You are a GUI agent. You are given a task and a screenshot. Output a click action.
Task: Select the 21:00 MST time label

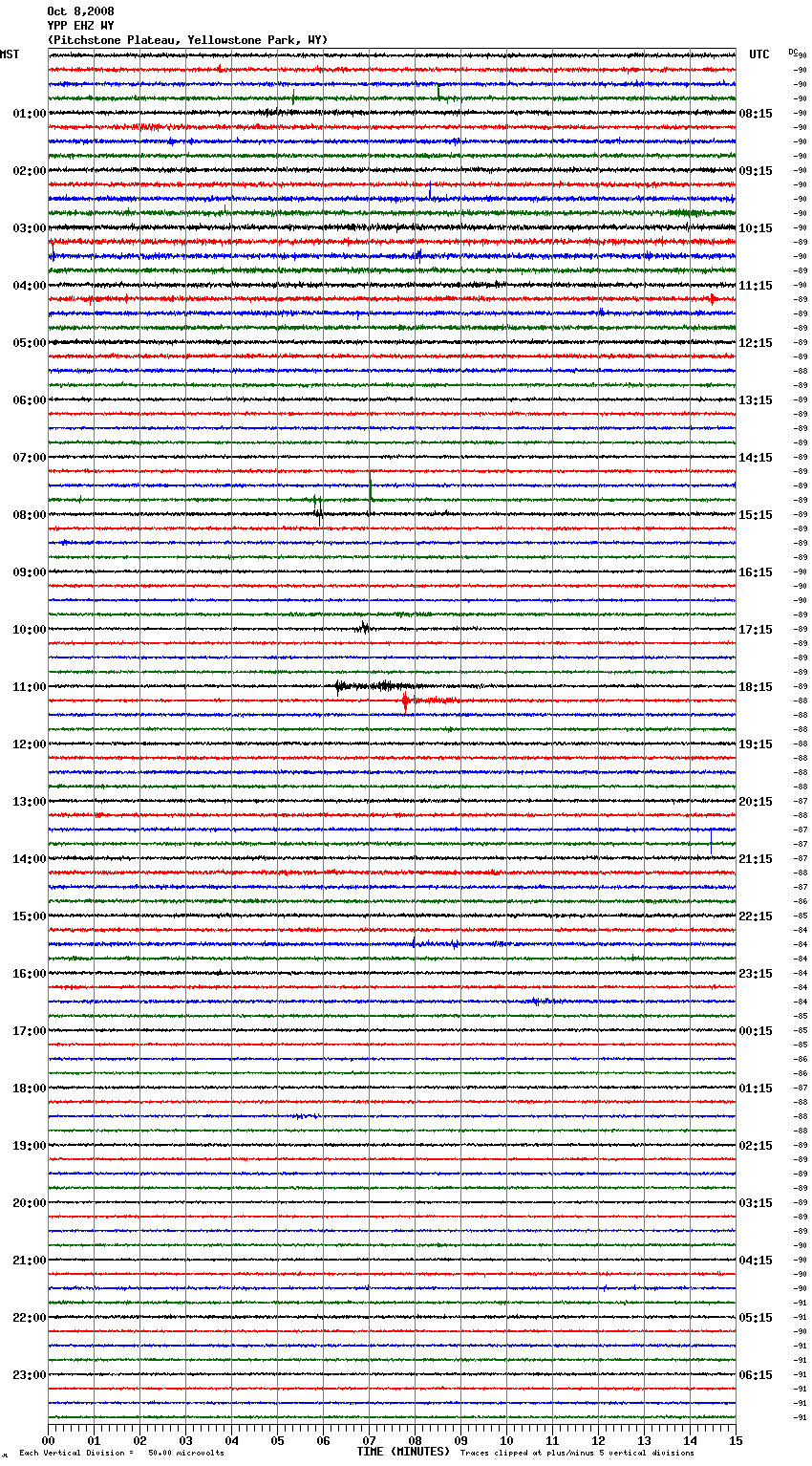[30, 1261]
